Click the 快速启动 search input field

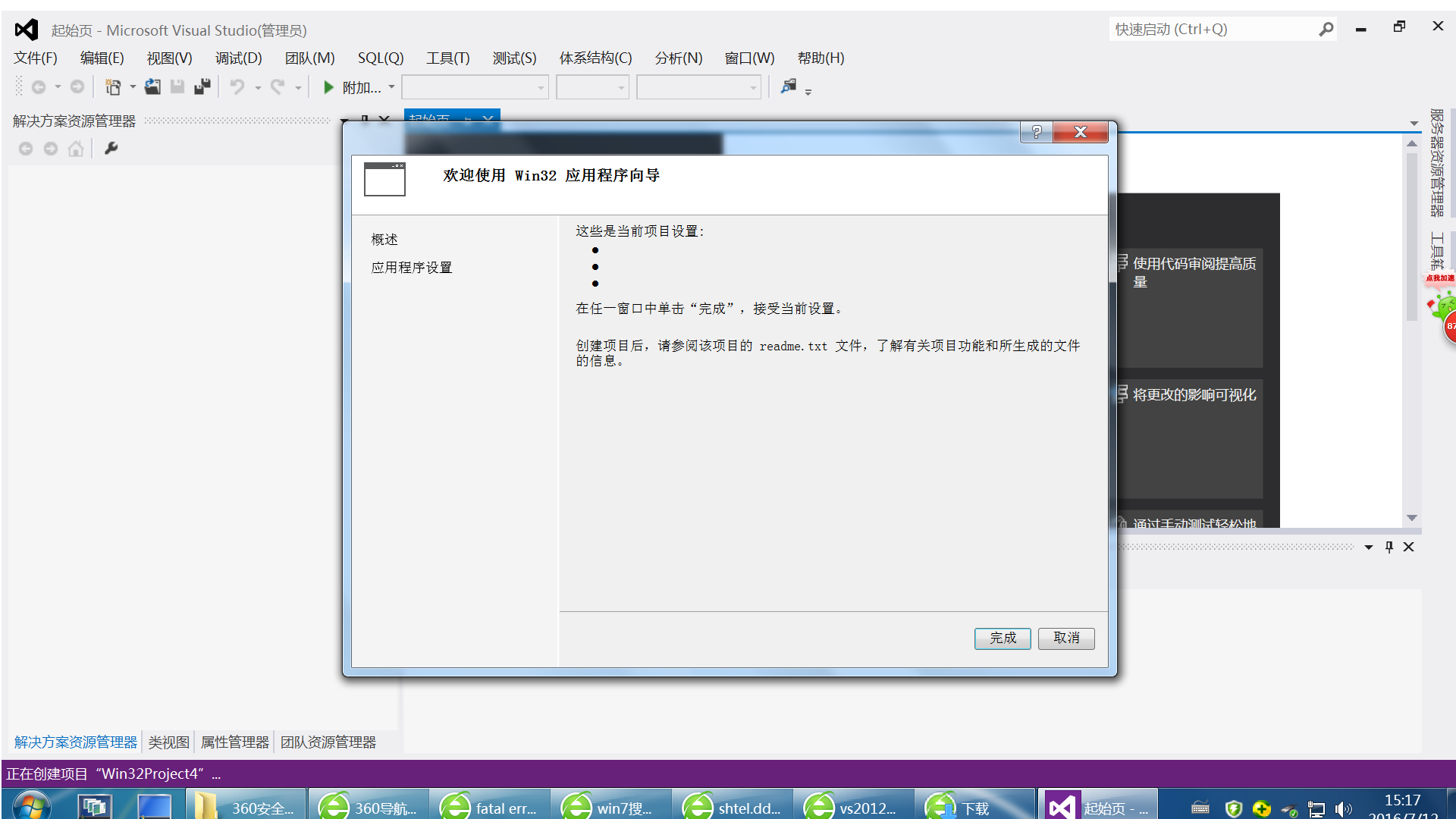click(1213, 30)
